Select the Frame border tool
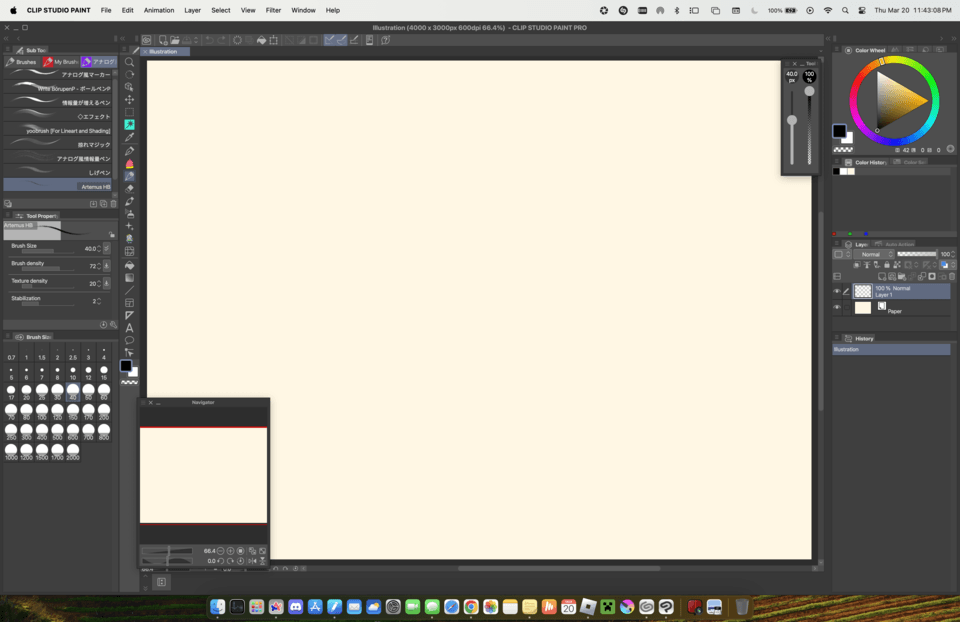 pos(129,303)
